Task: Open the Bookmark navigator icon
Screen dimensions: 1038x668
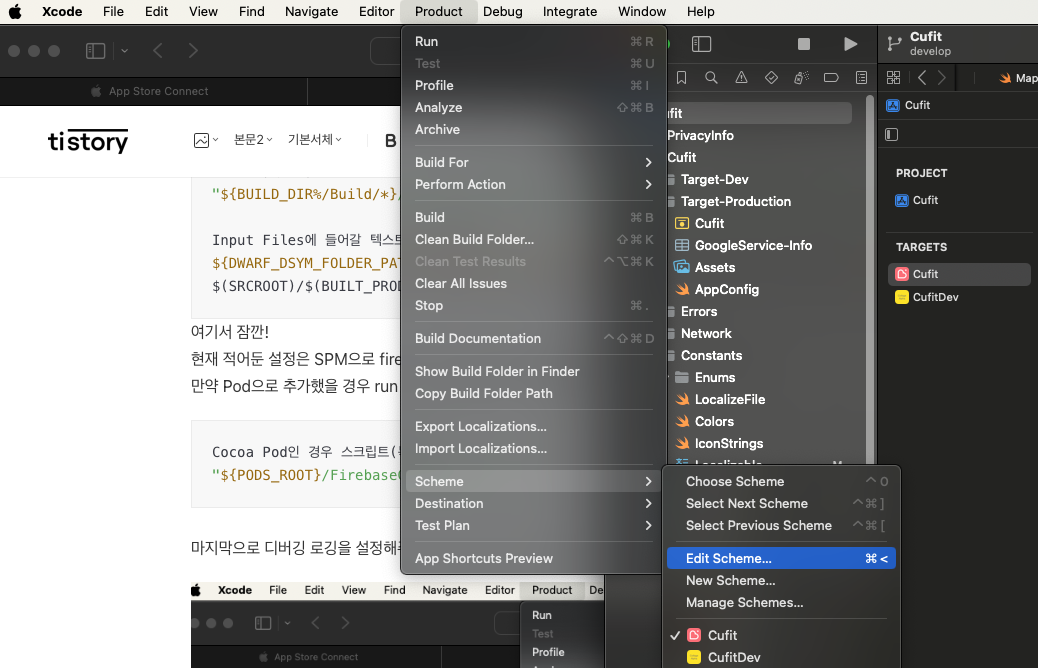Action: coord(681,77)
